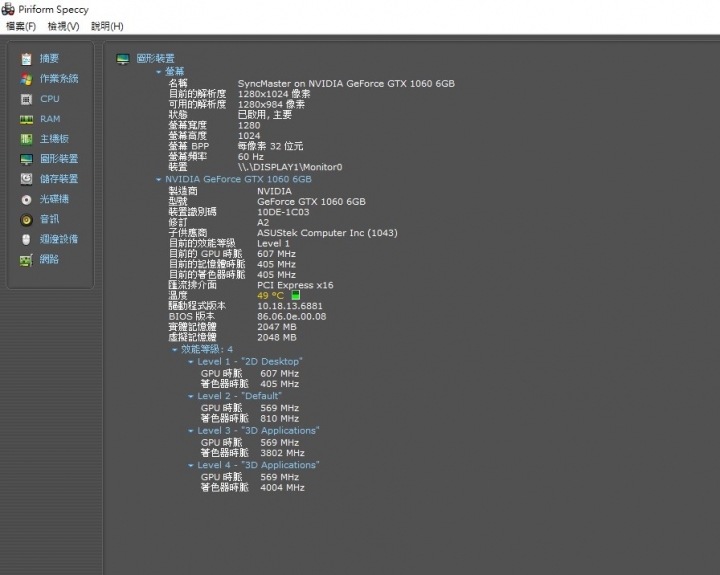
Task: Open the 作業系統 Operating System section link
Action: [59, 79]
